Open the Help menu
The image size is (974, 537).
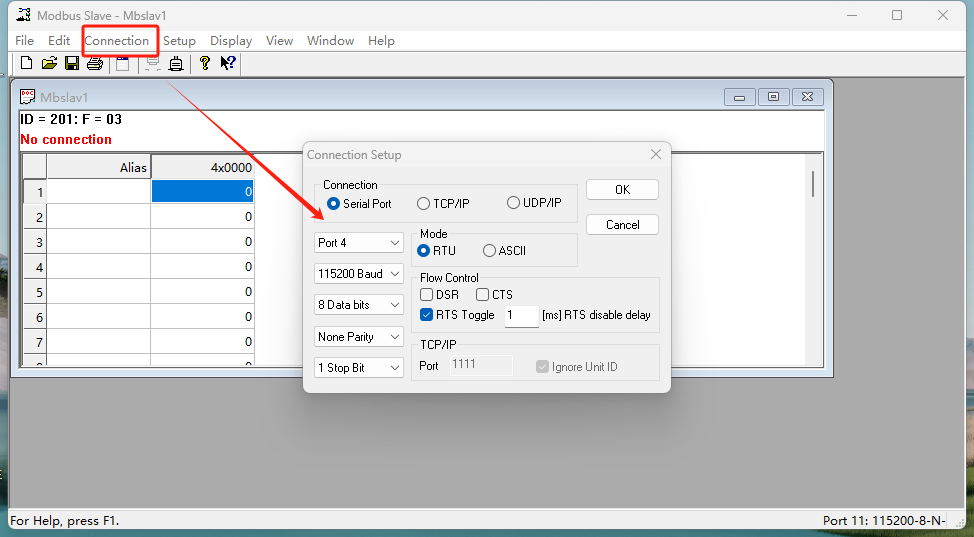coord(381,40)
